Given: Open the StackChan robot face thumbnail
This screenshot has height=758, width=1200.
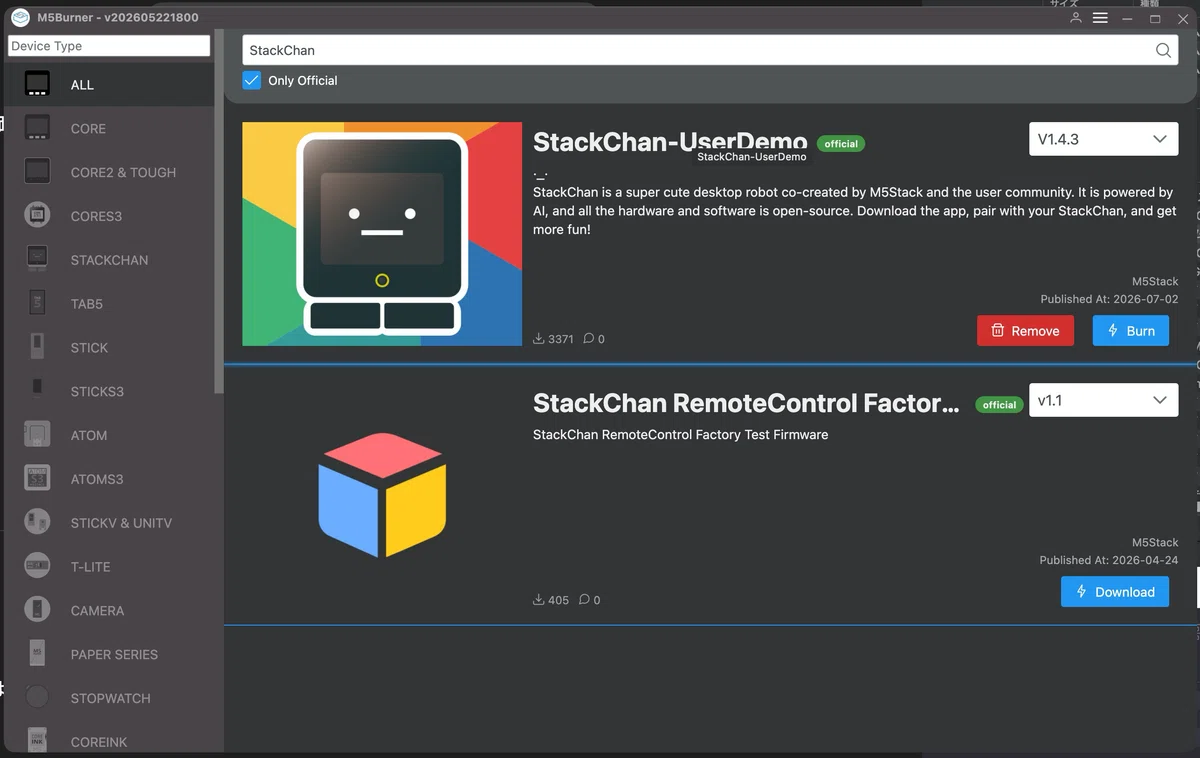Looking at the screenshot, I should coord(382,234).
